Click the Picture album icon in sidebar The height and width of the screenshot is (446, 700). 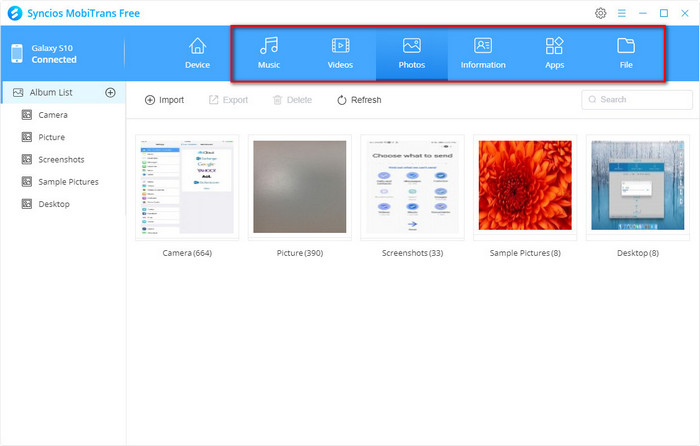(x=27, y=137)
